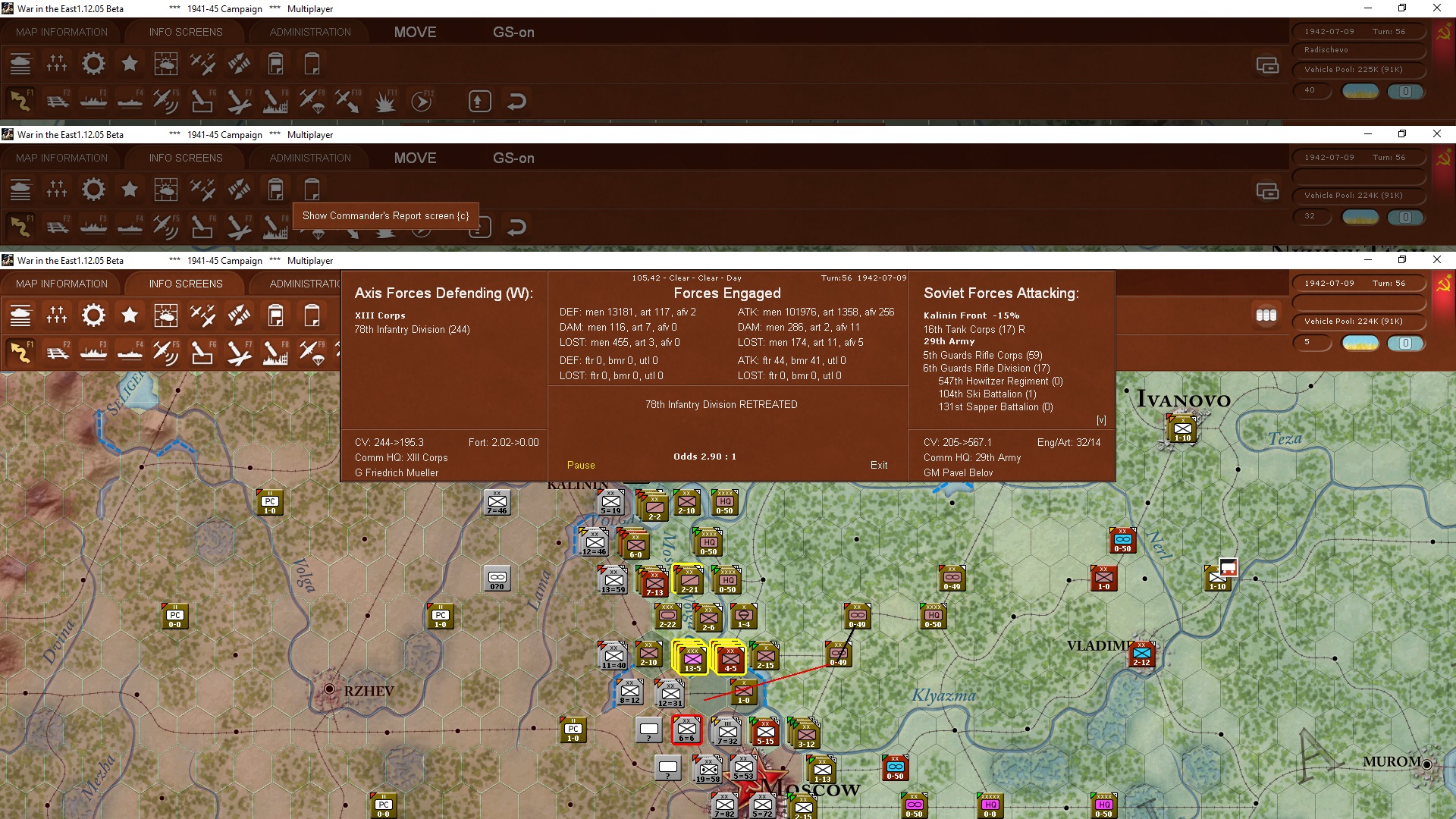1456x819 pixels.
Task: Select highlighted 13-5 unit counter on map
Action: point(692,657)
